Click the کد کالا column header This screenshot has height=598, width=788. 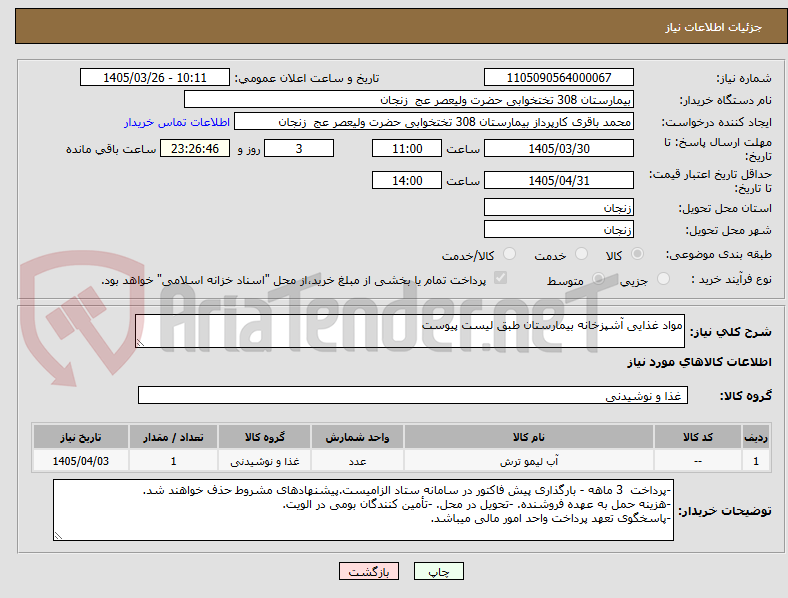click(x=698, y=437)
